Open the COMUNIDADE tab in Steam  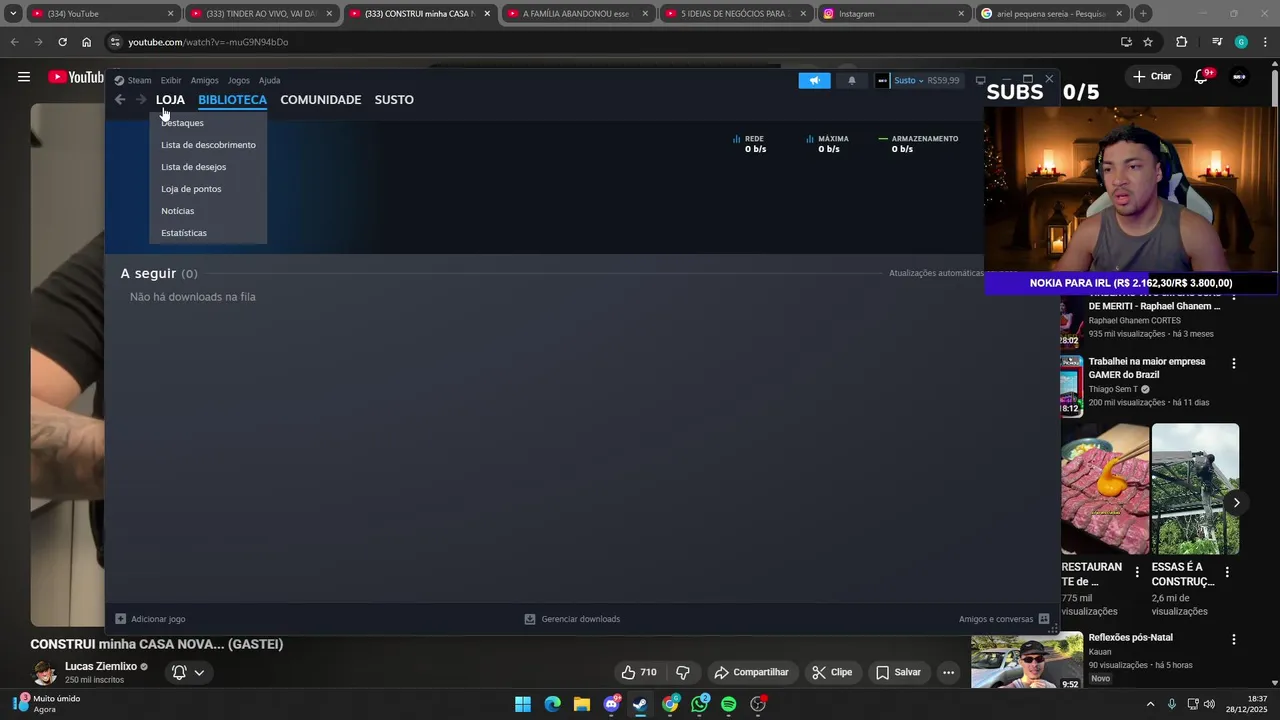pos(320,100)
